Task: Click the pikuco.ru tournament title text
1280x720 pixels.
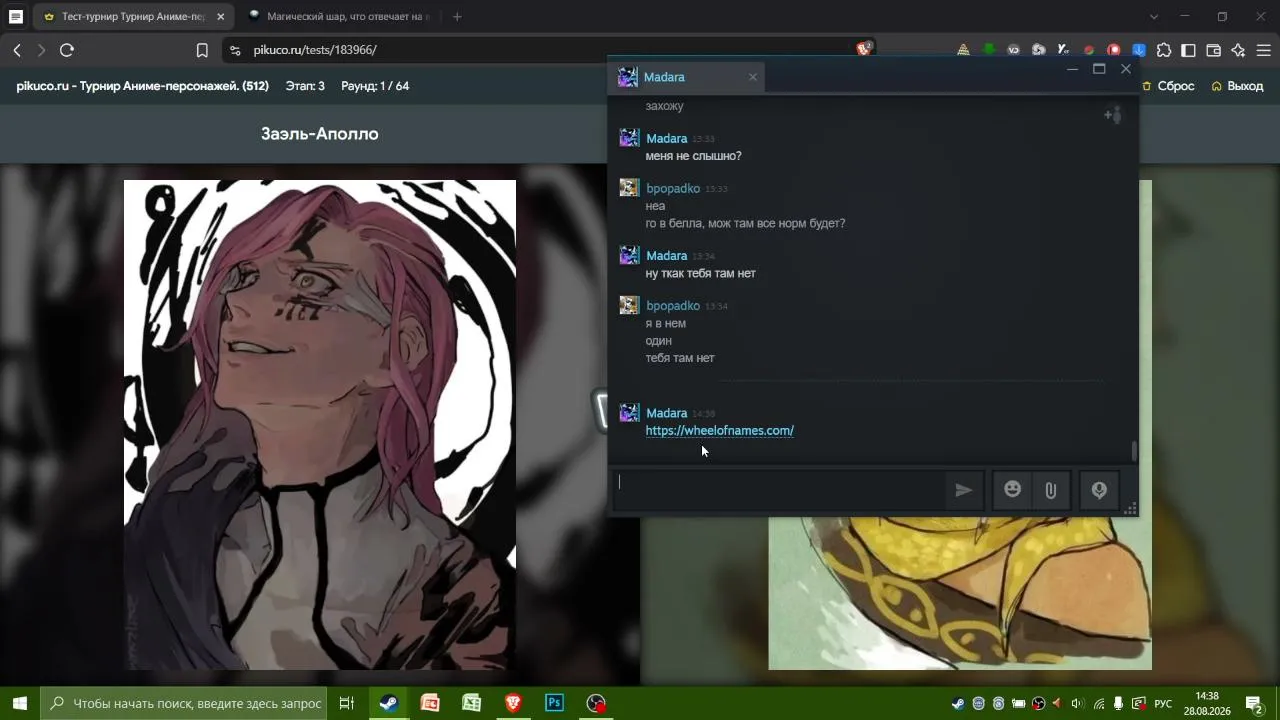Action: point(143,86)
